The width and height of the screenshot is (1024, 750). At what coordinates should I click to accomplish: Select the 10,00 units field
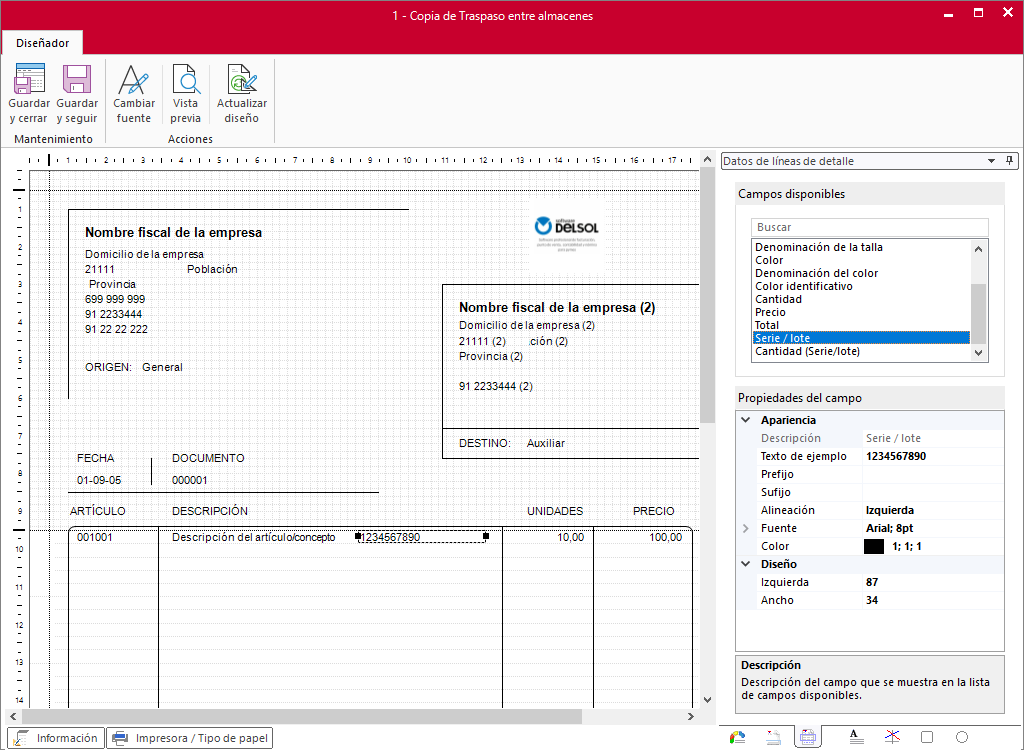pos(570,537)
